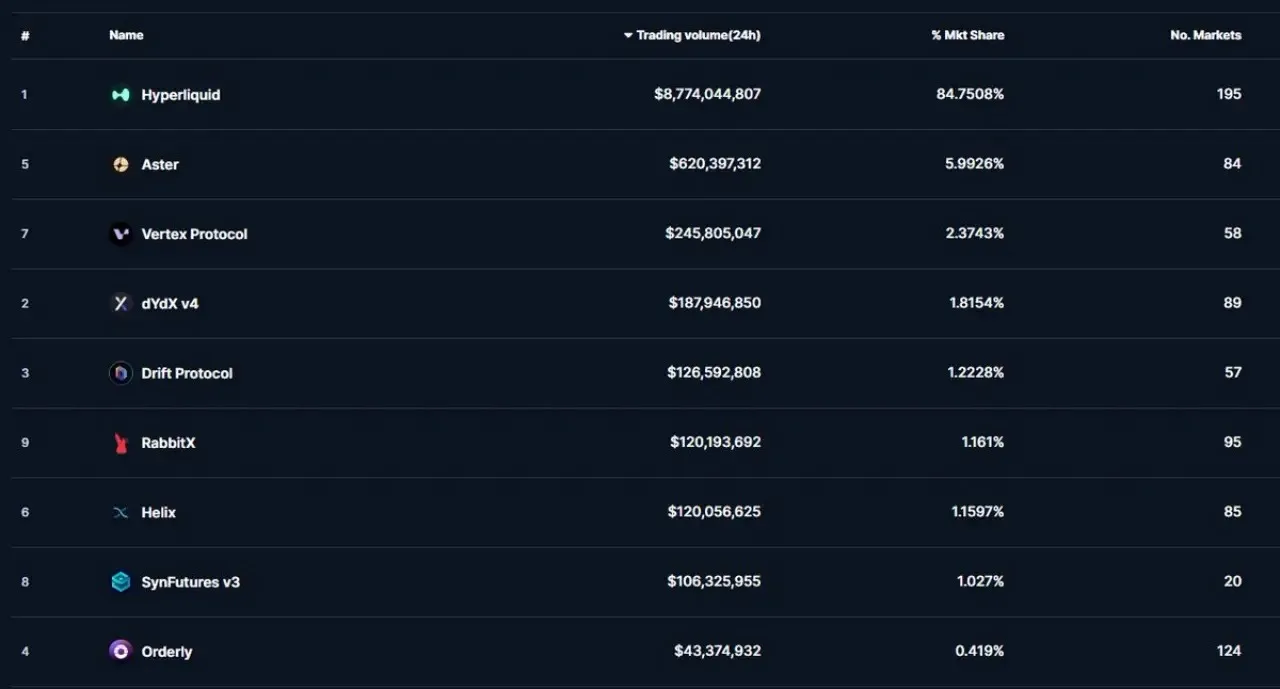The width and height of the screenshot is (1280, 689).
Task: Click the Hyperliquid logo icon
Action: [x=121, y=95]
